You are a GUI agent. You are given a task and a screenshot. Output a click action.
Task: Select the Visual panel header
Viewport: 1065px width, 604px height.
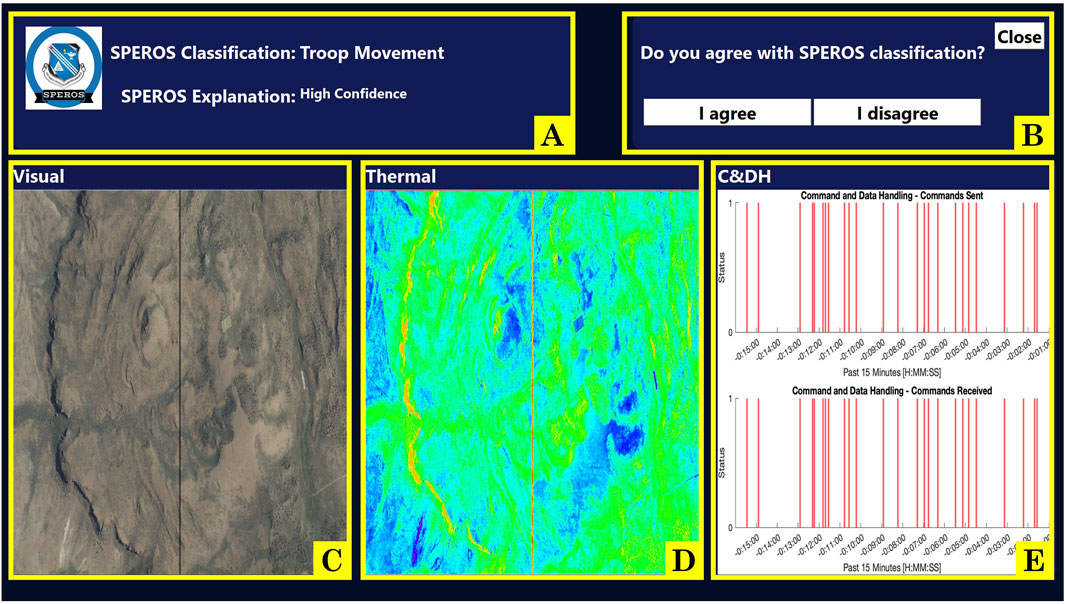[180, 177]
